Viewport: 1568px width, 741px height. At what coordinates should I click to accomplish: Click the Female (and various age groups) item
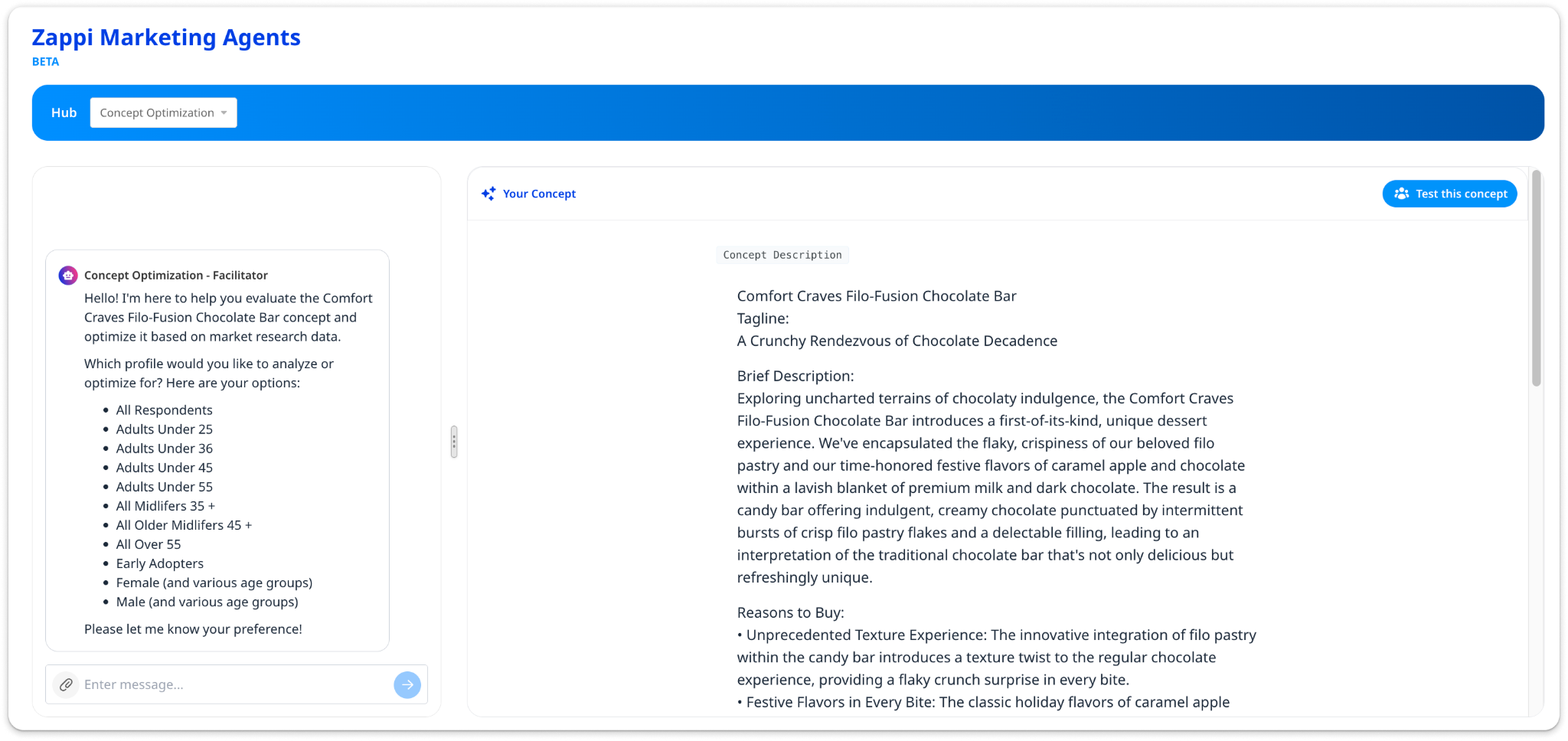(x=214, y=583)
